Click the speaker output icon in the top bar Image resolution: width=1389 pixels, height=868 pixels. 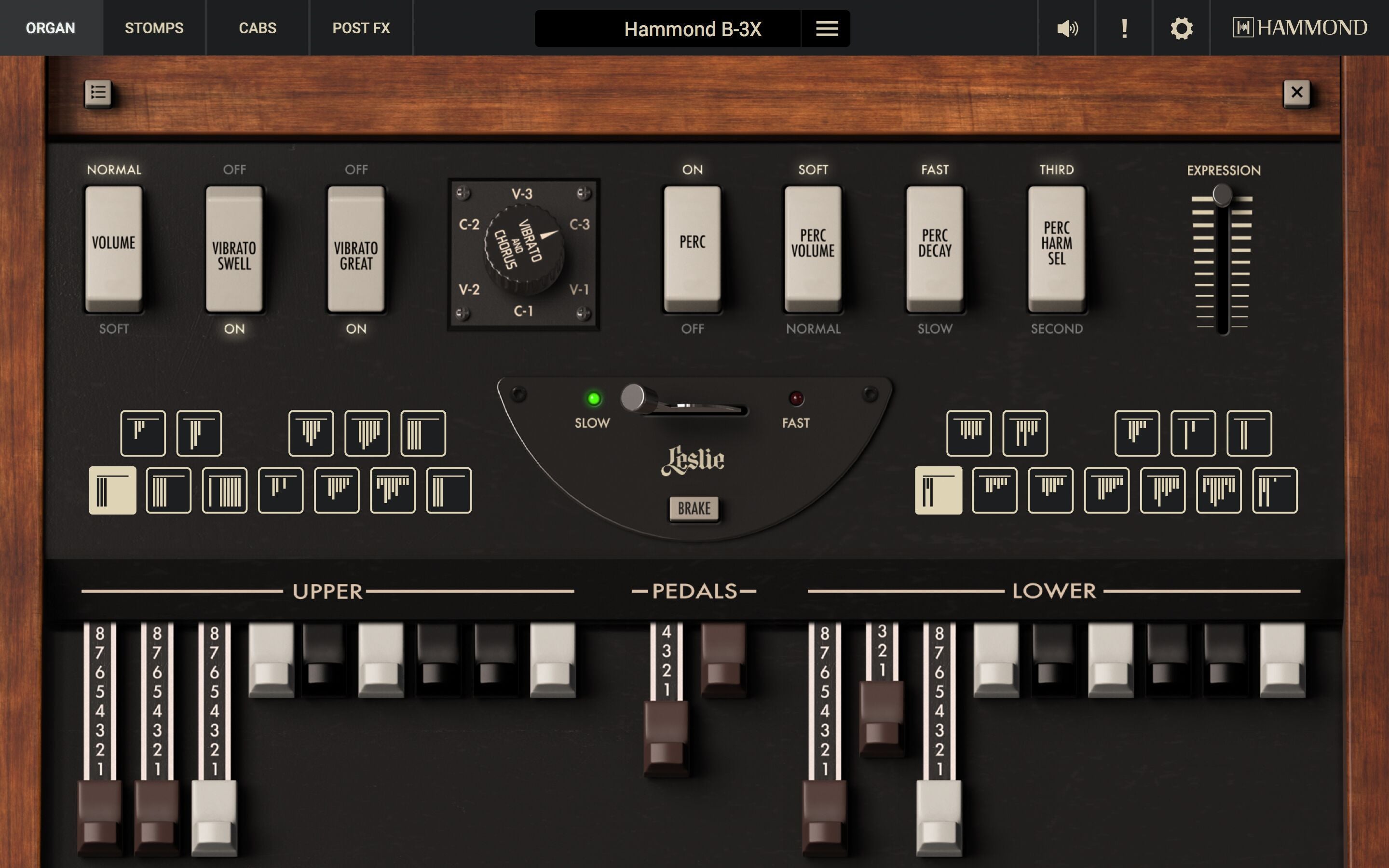point(1066,27)
